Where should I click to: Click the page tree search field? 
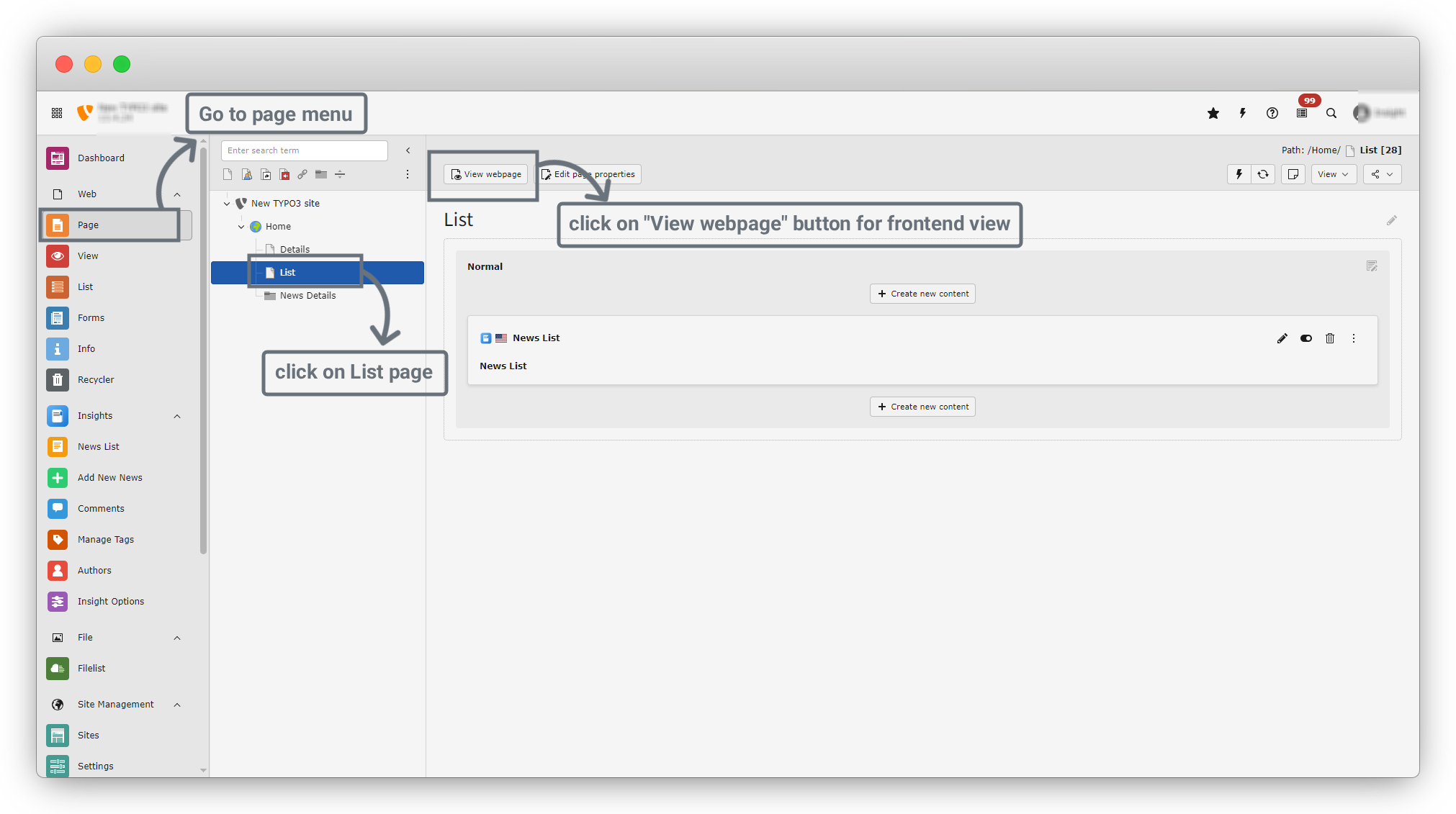click(304, 150)
